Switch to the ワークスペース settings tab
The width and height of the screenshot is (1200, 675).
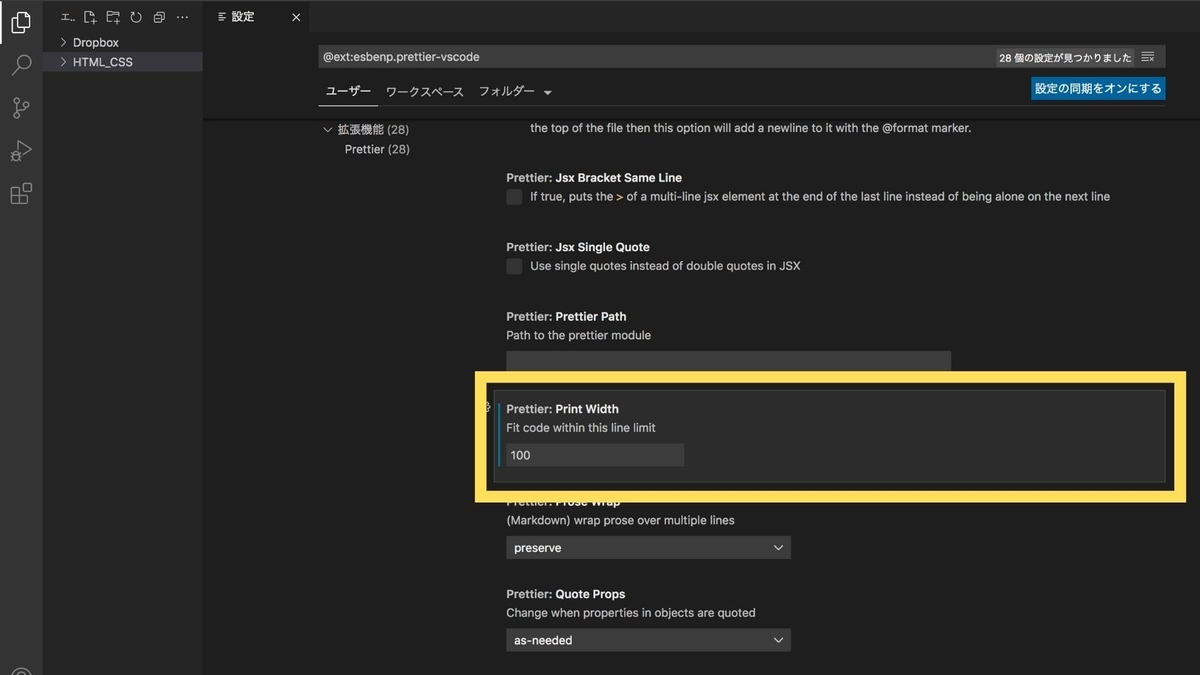425,92
